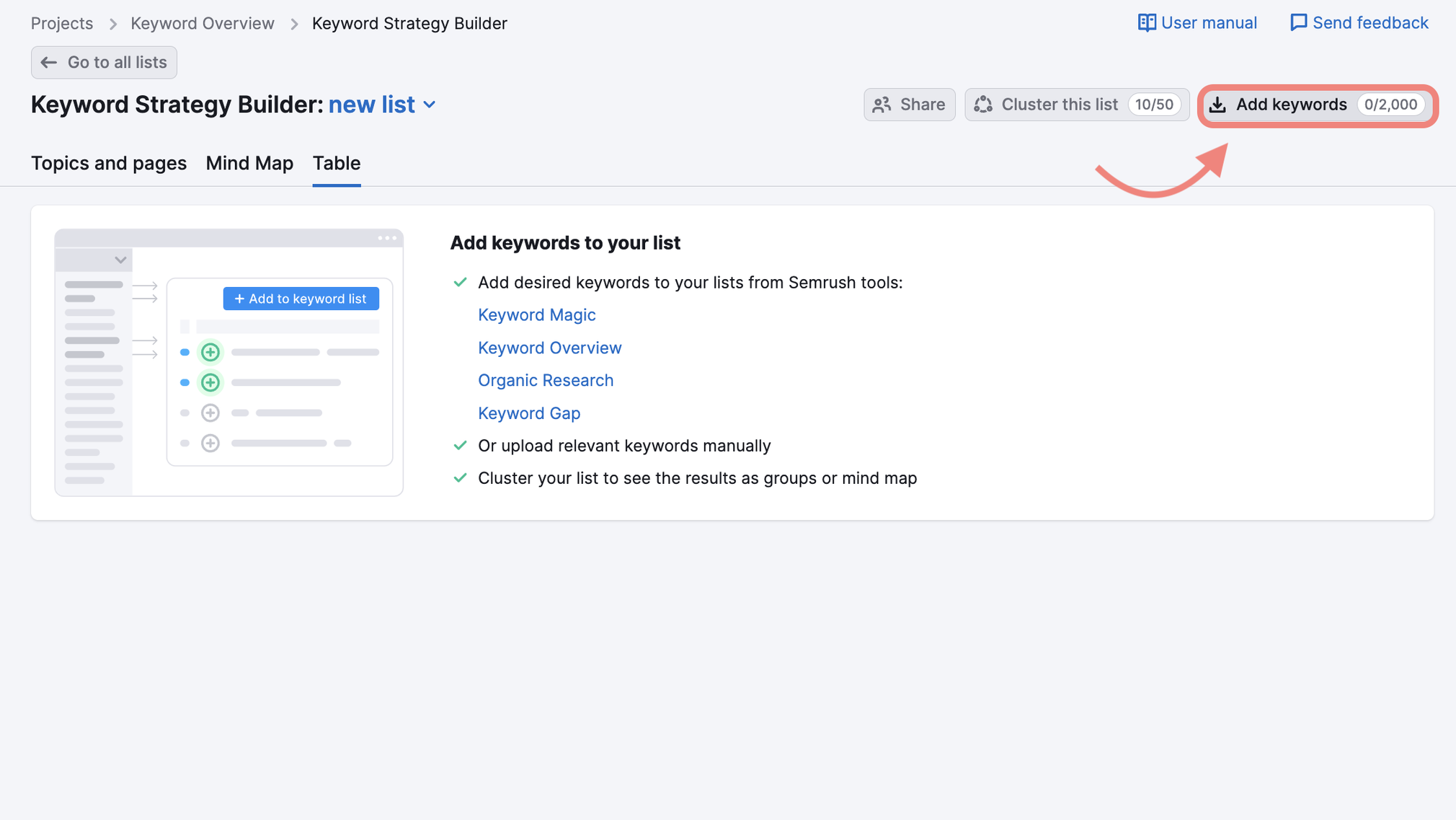Click the Send feedback chat icon

click(1299, 23)
